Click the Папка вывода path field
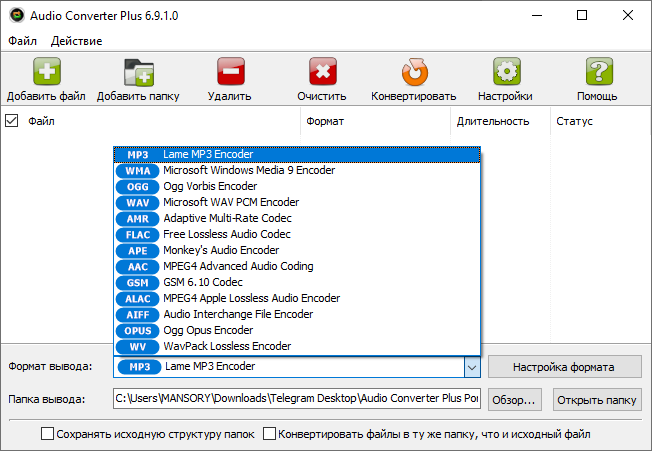652x451 pixels. [x=297, y=399]
